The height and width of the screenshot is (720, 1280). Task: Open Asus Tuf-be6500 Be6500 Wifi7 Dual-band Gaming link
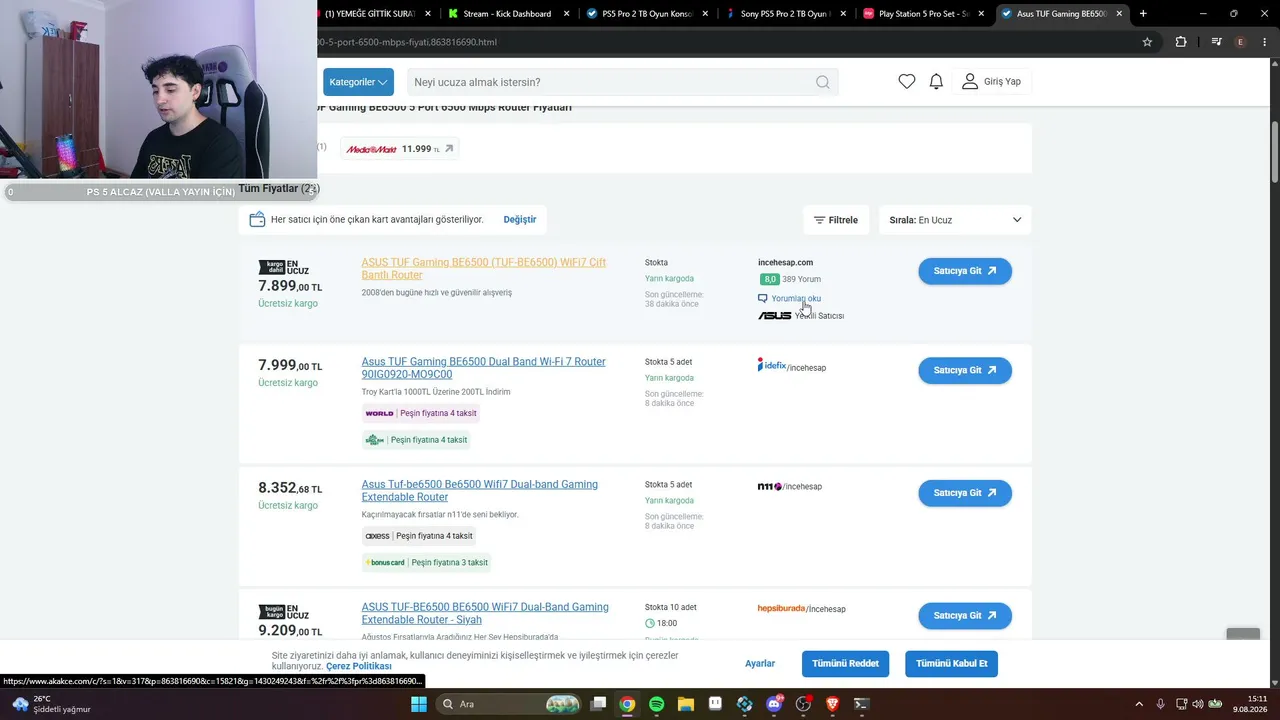coord(480,491)
